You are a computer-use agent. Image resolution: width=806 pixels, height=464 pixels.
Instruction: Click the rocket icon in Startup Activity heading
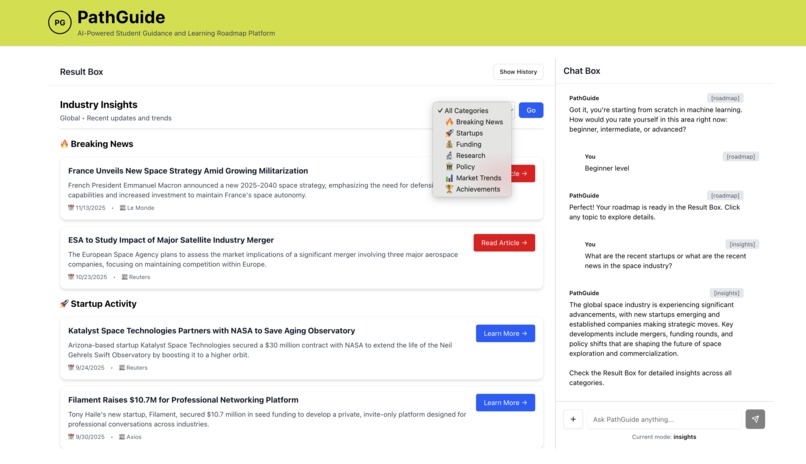coord(64,304)
